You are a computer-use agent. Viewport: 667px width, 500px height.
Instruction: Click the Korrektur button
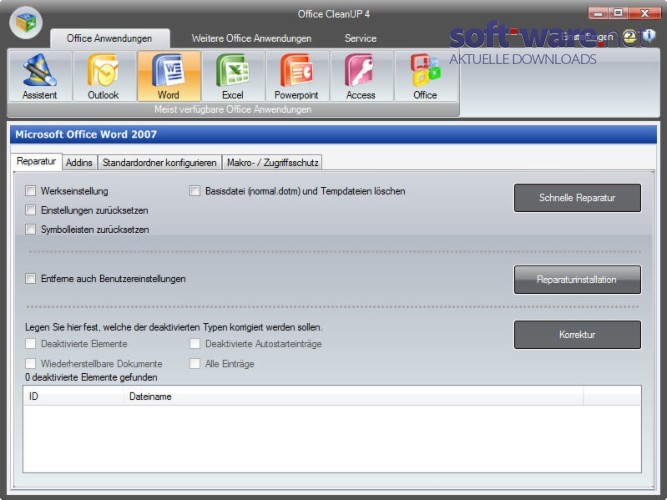point(577,335)
